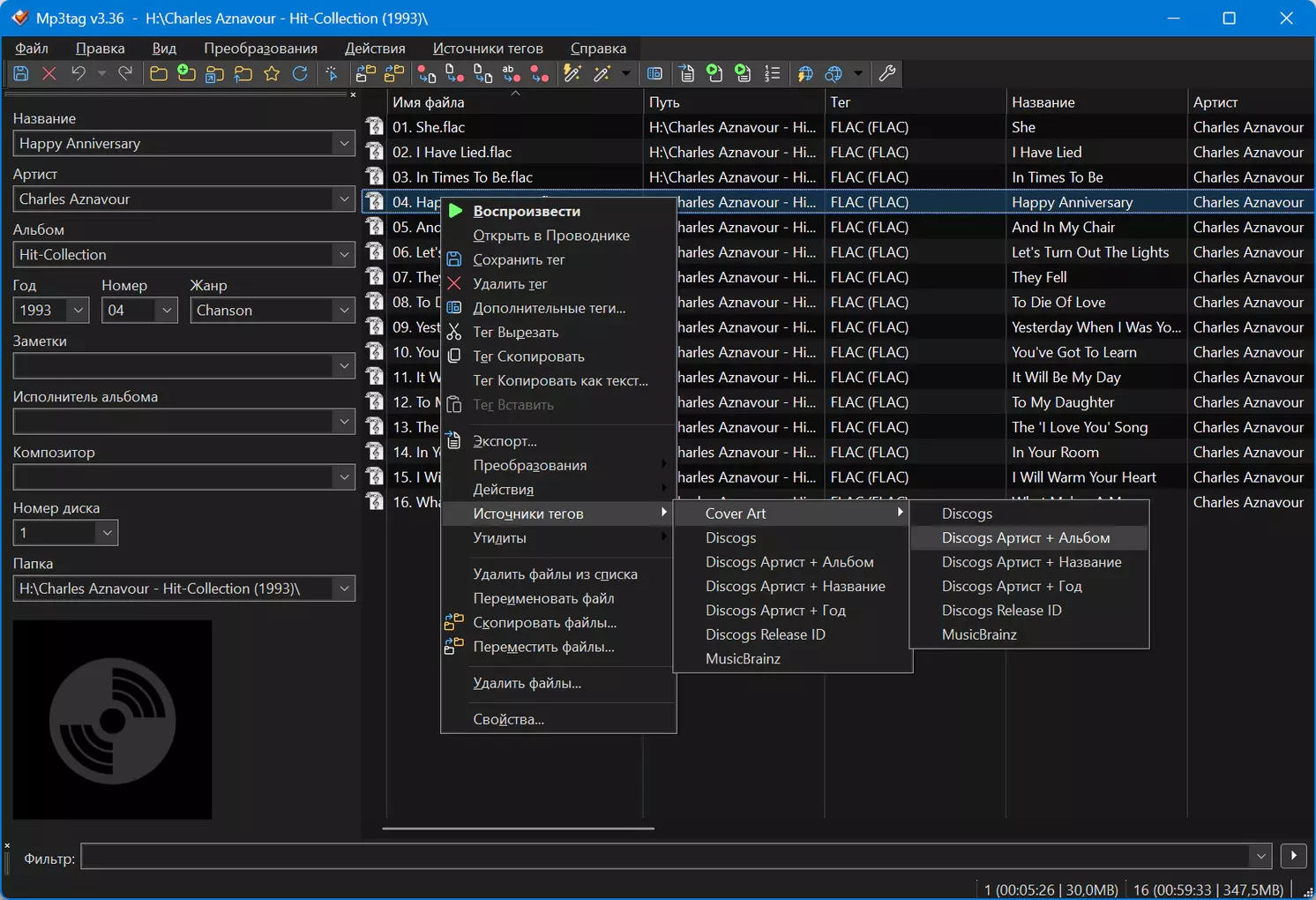Open the Файл menu
The height and width of the screenshot is (900, 1316).
[x=32, y=49]
